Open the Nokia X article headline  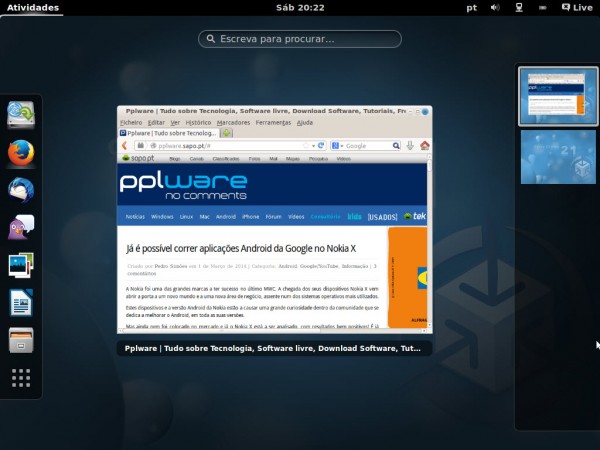241,248
